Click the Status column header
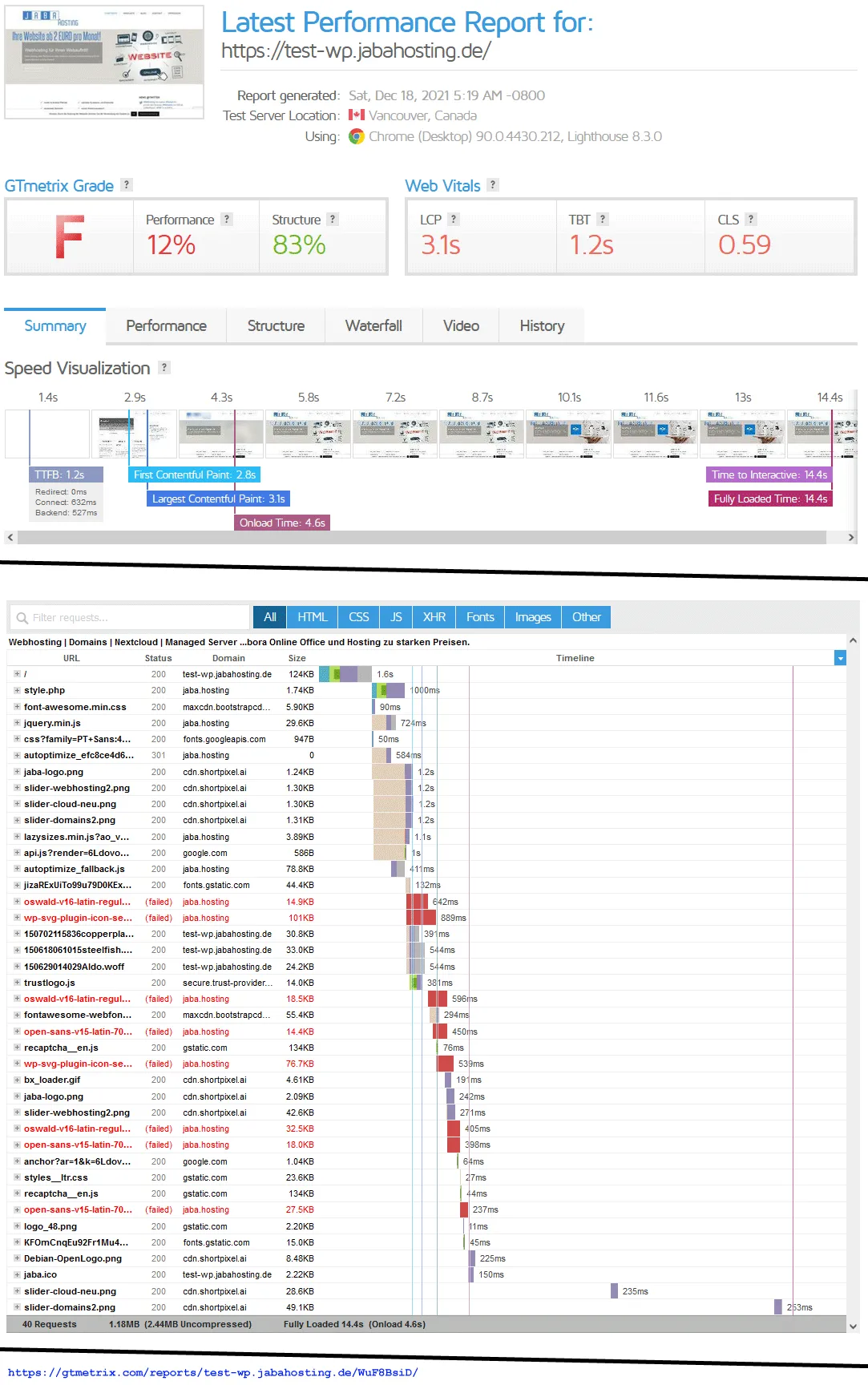Screen dimensions: 868x1385 (x=158, y=658)
